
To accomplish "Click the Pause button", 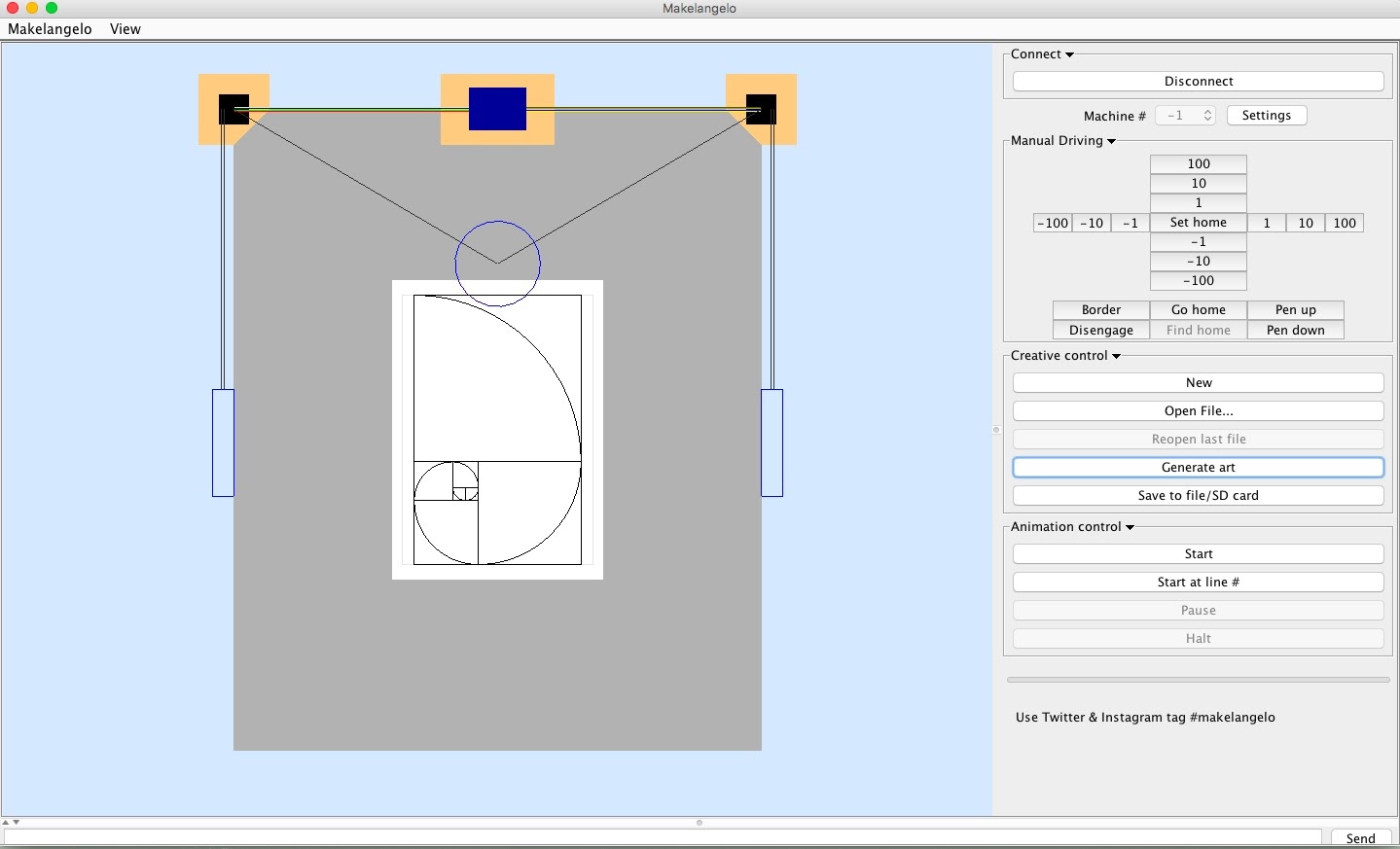I will (x=1199, y=611).
